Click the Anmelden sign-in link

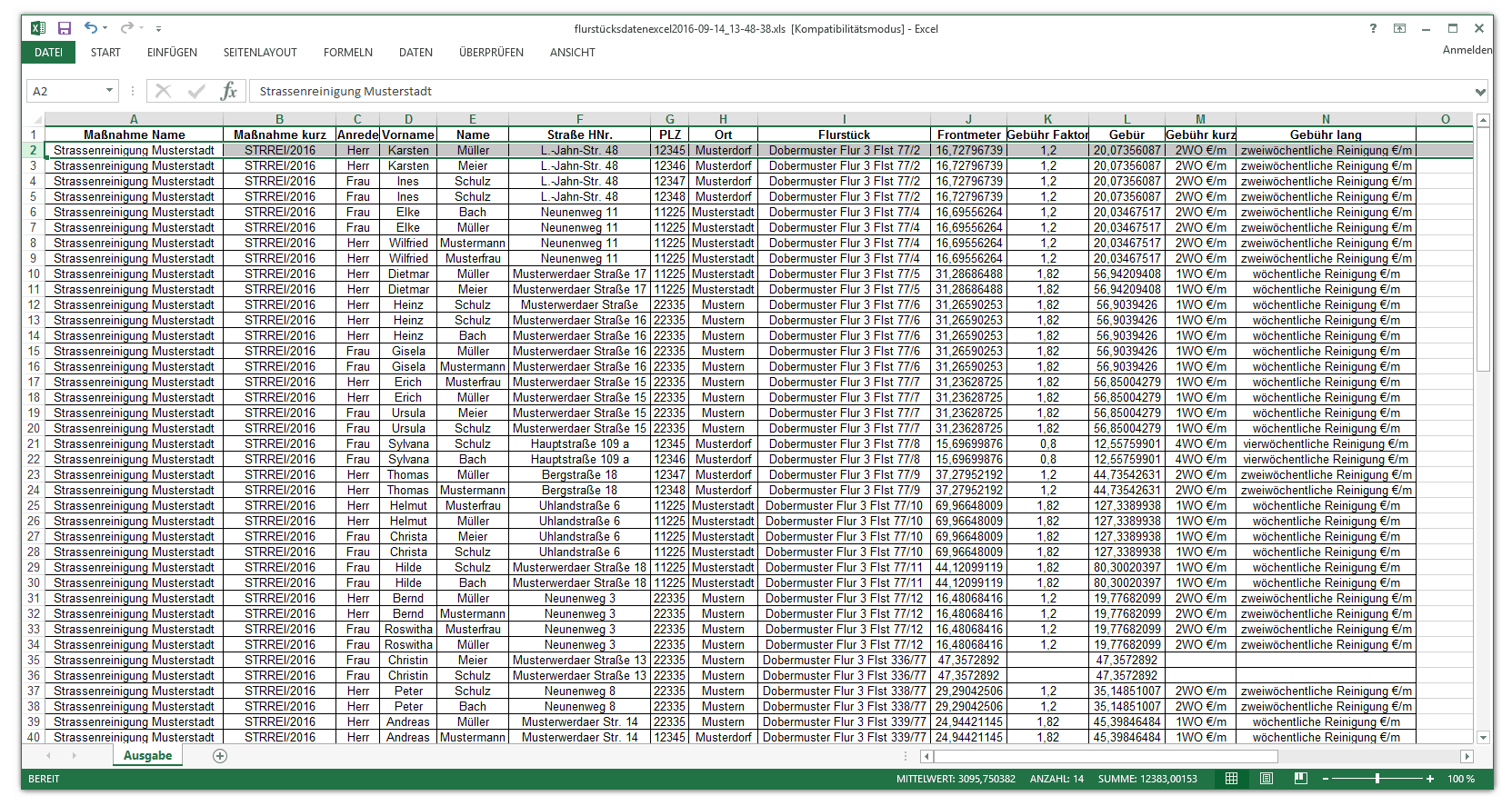tap(1467, 50)
